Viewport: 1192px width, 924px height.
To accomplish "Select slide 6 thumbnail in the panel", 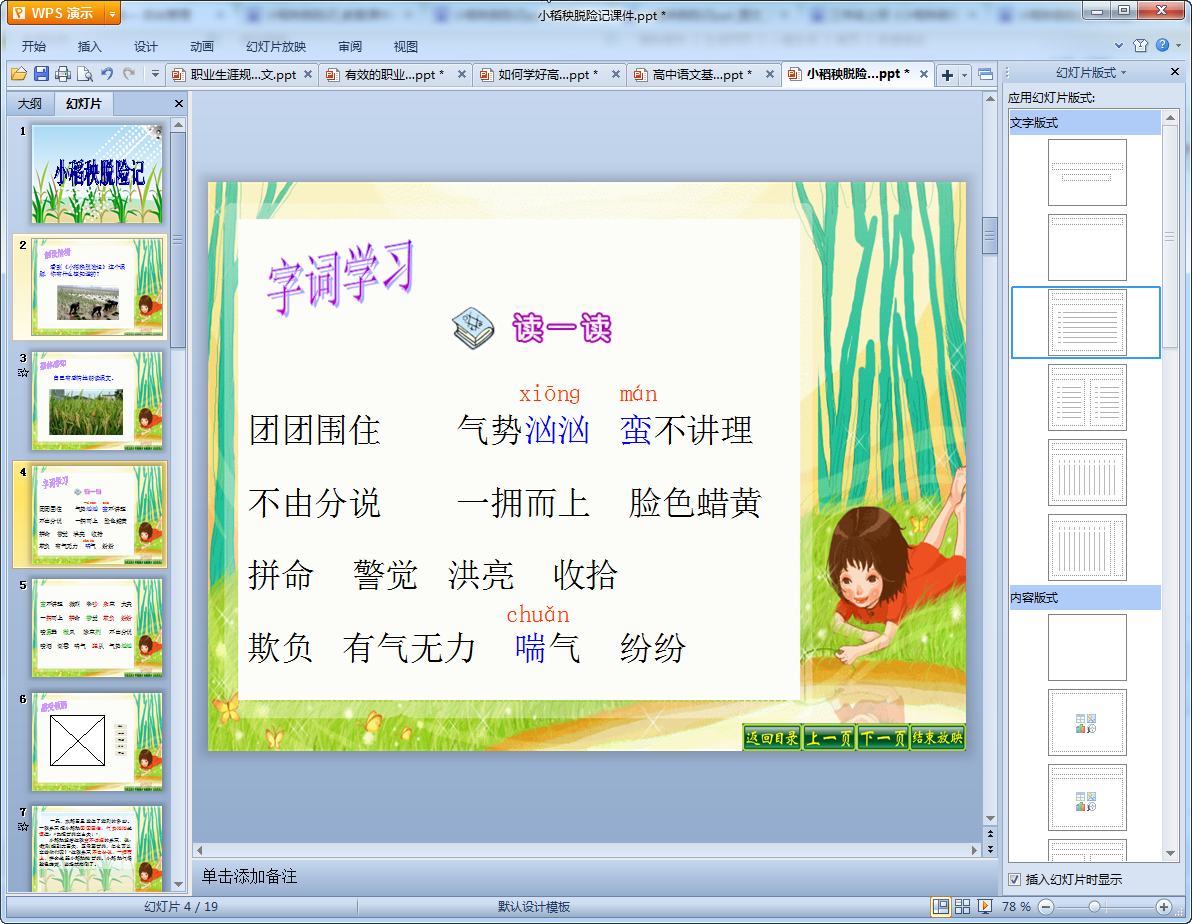I will 97,741.
